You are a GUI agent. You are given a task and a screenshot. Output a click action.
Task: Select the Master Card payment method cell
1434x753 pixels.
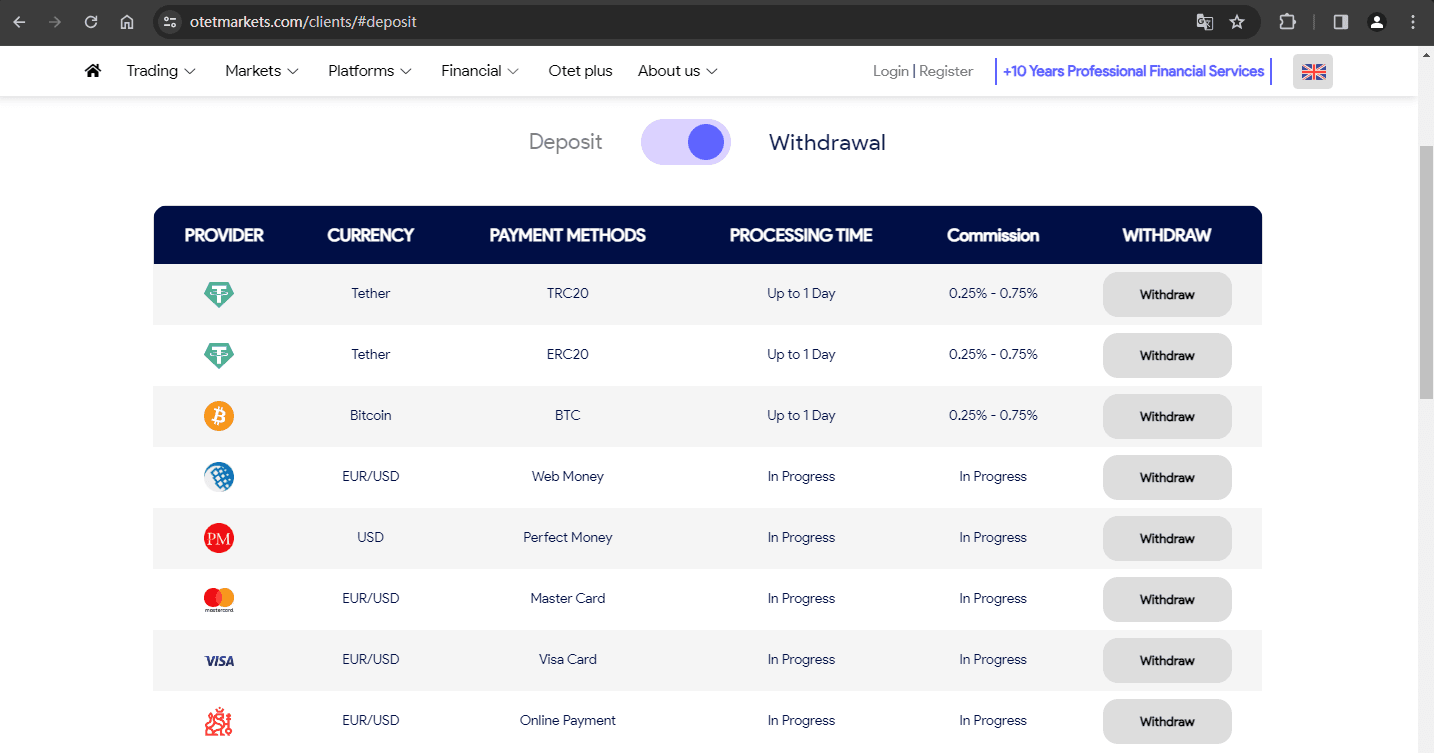567,599
